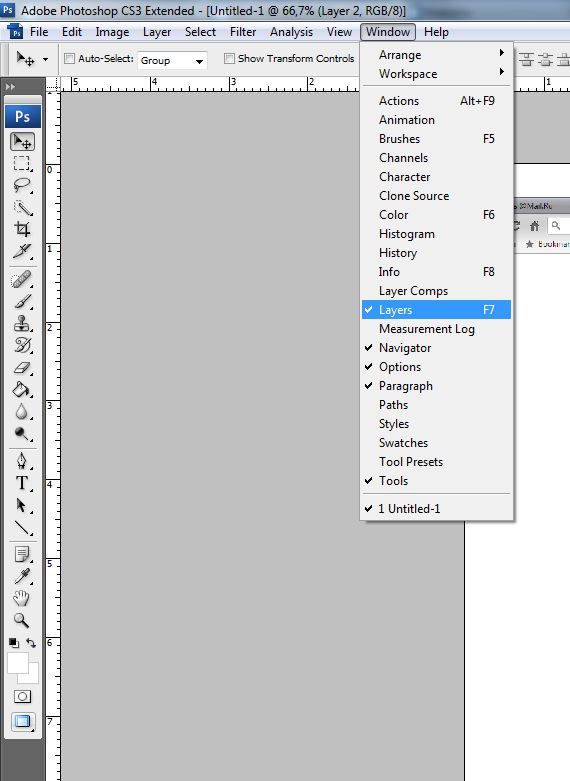Click the browser home icon behind
Screen dimensions: 570x781
[534, 226]
